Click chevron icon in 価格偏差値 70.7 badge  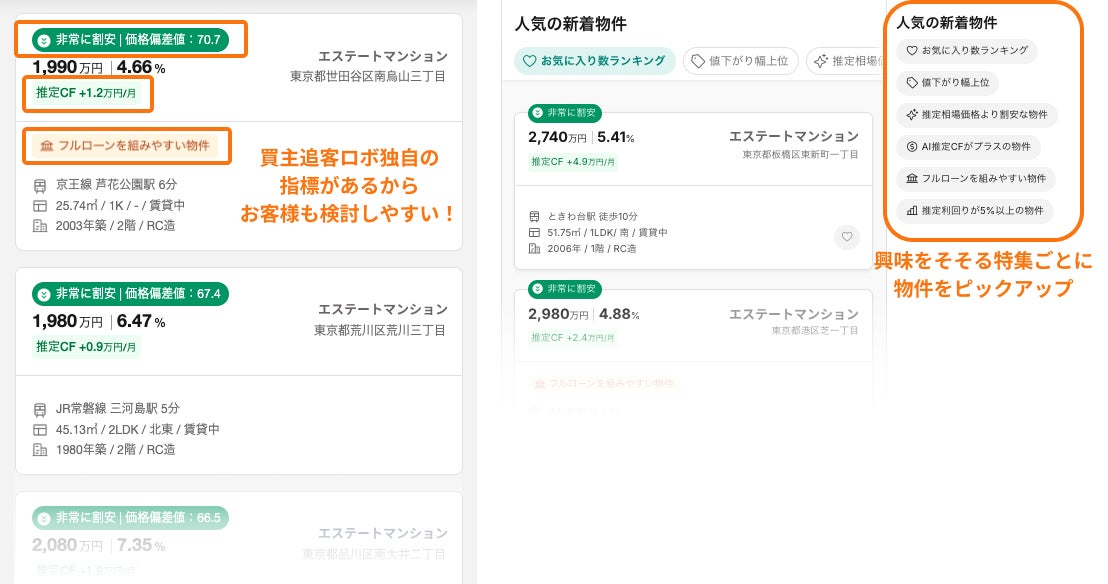tap(43, 40)
